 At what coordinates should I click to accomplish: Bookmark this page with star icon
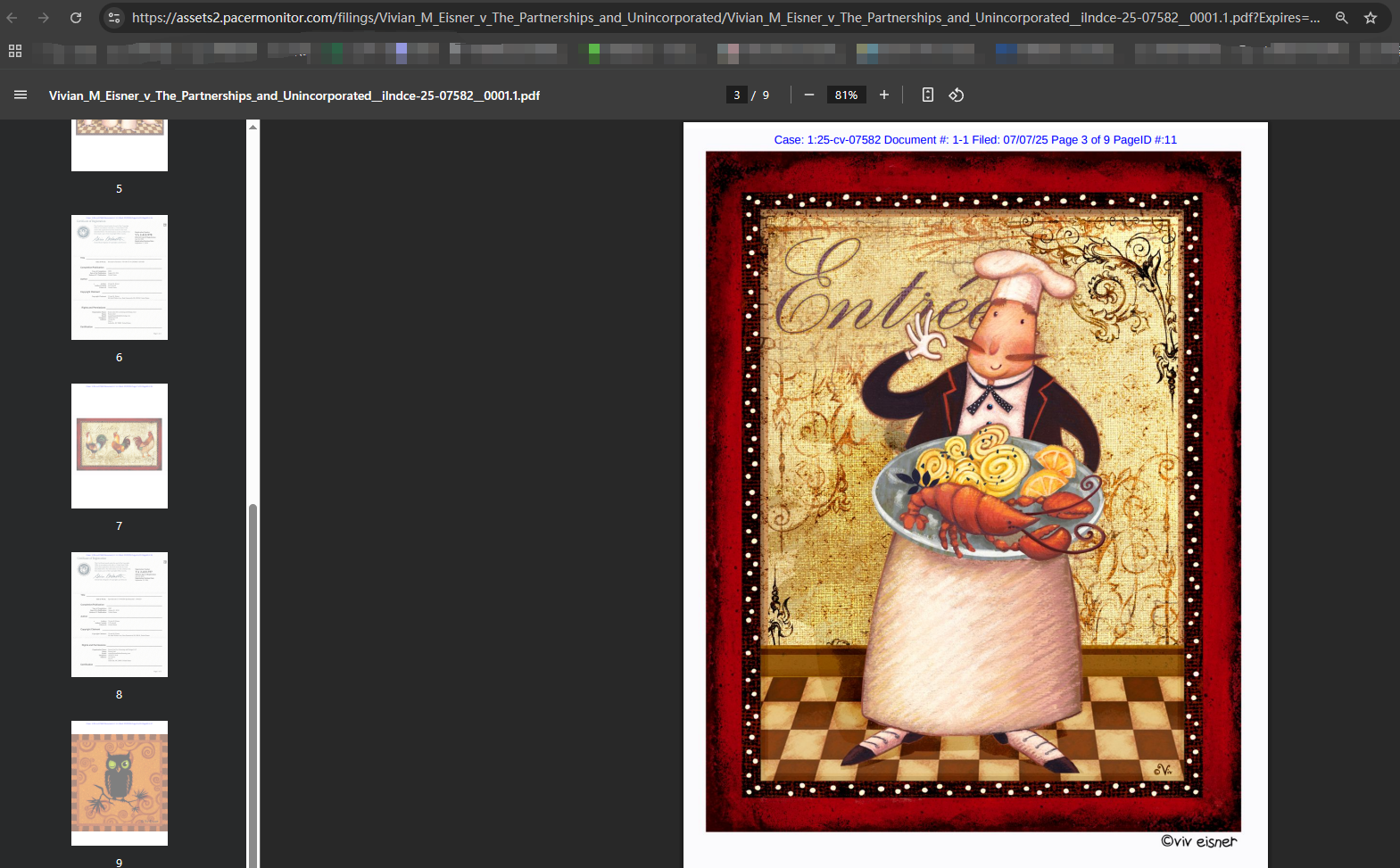pyautogui.click(x=1371, y=18)
